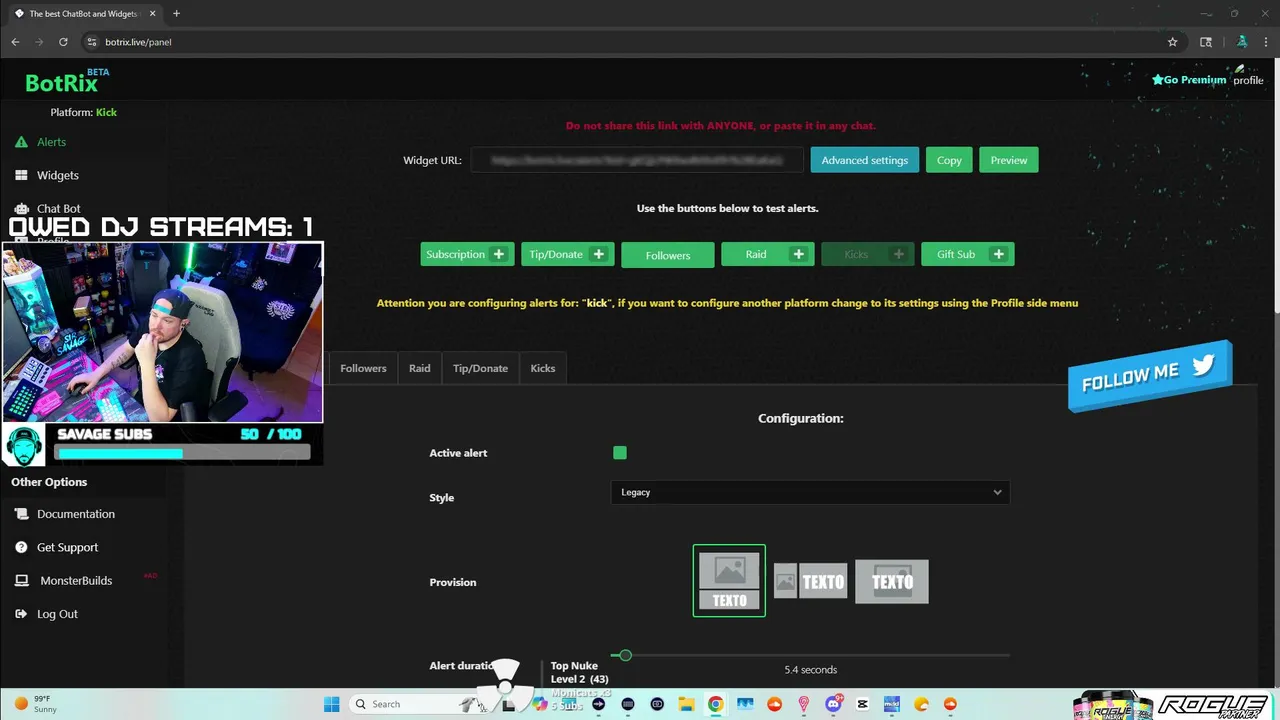Copy the widget URL
The image size is (1280, 720).
(949, 160)
